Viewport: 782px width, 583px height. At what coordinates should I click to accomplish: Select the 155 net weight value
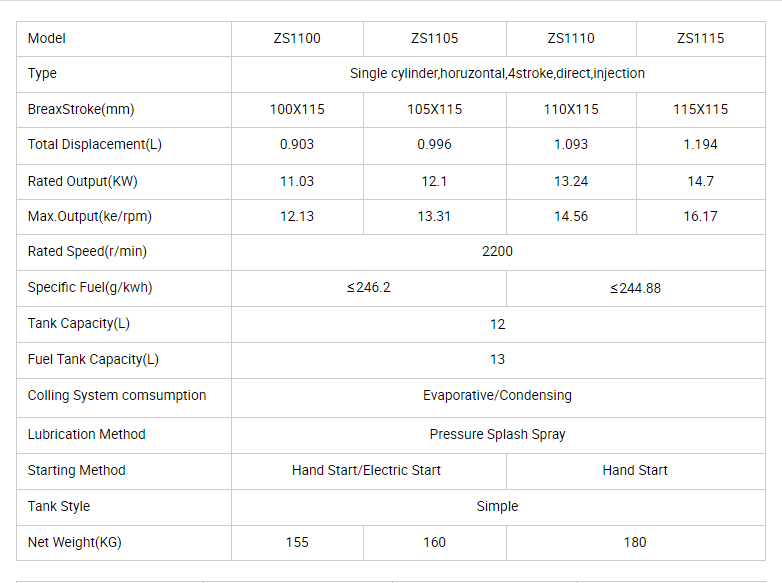click(297, 542)
